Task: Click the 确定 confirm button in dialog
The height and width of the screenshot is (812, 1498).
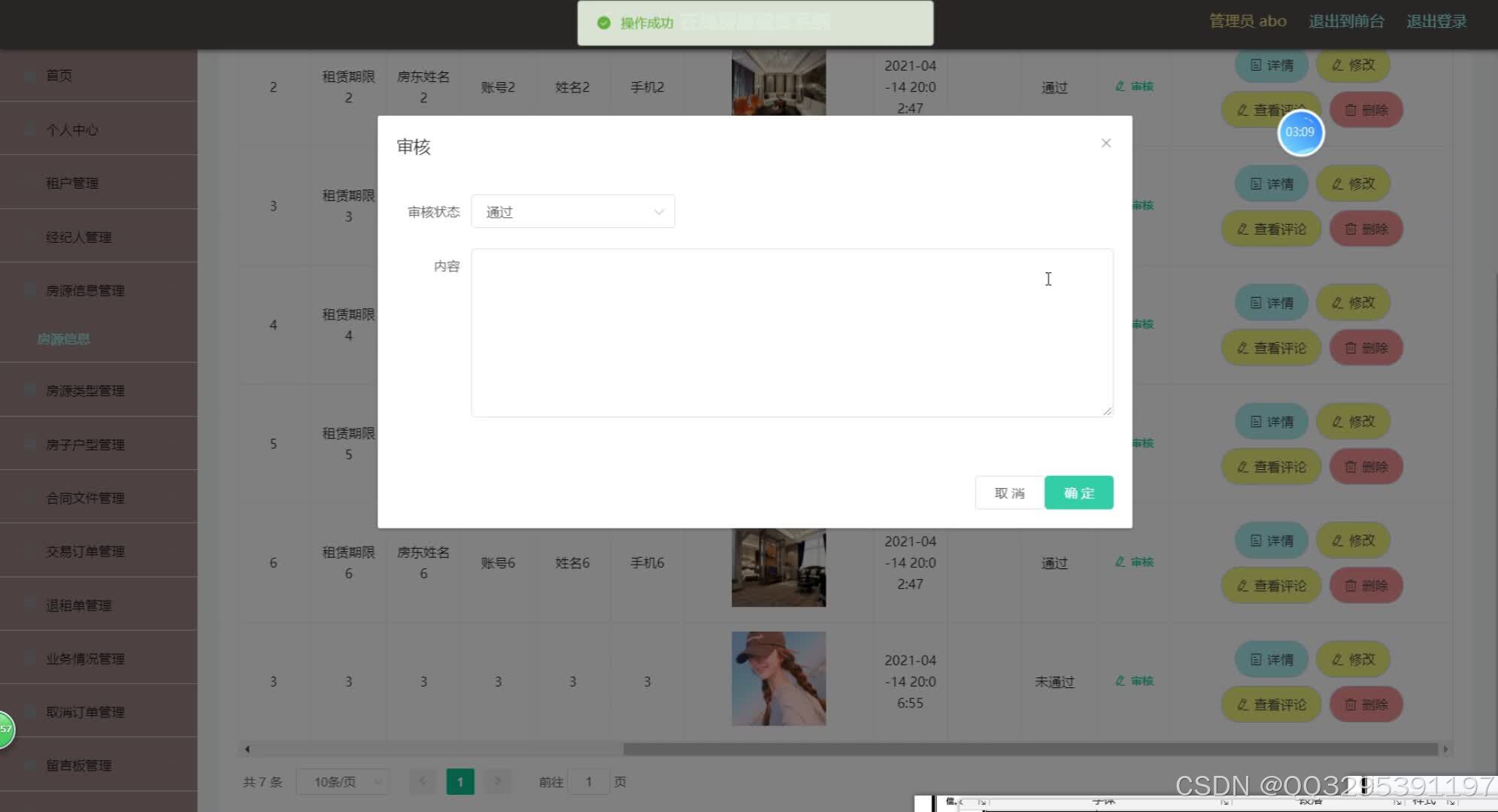Action: point(1079,492)
